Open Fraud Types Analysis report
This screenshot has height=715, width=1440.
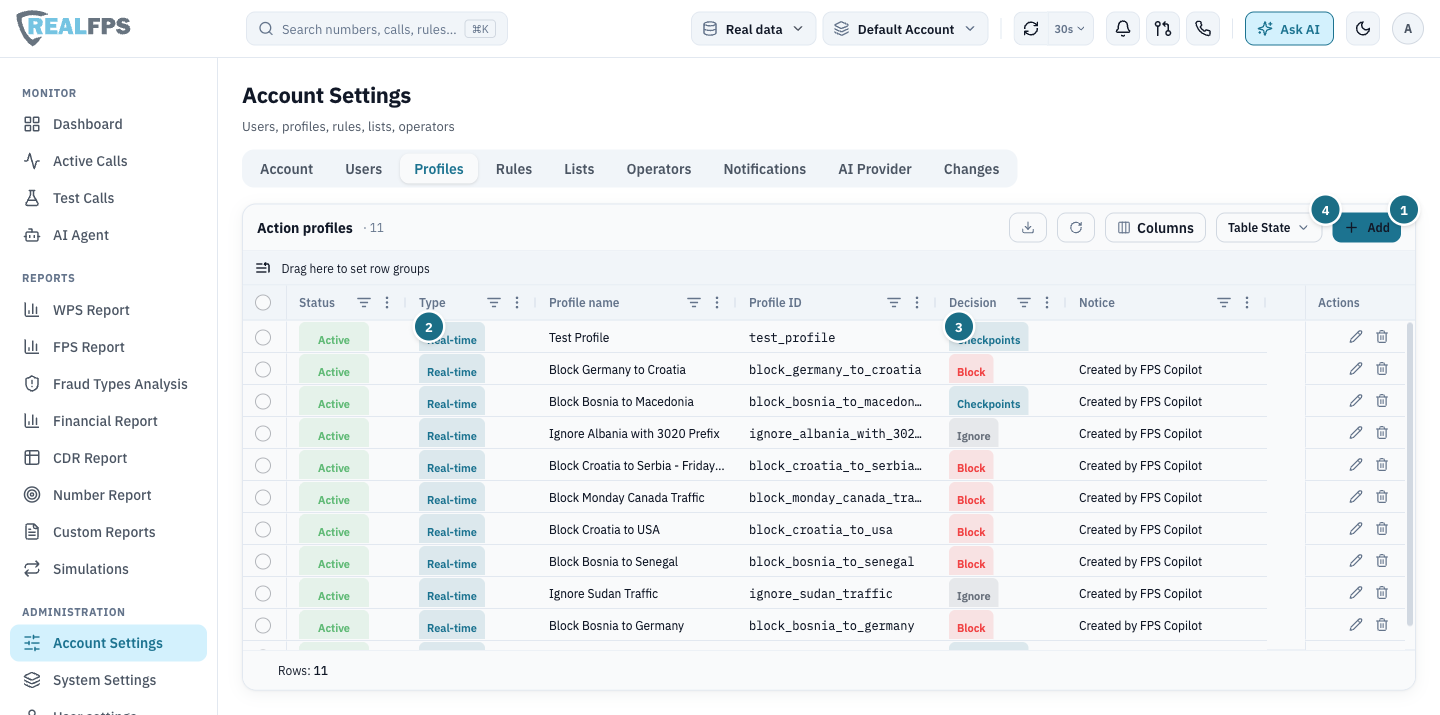[x=108, y=384]
